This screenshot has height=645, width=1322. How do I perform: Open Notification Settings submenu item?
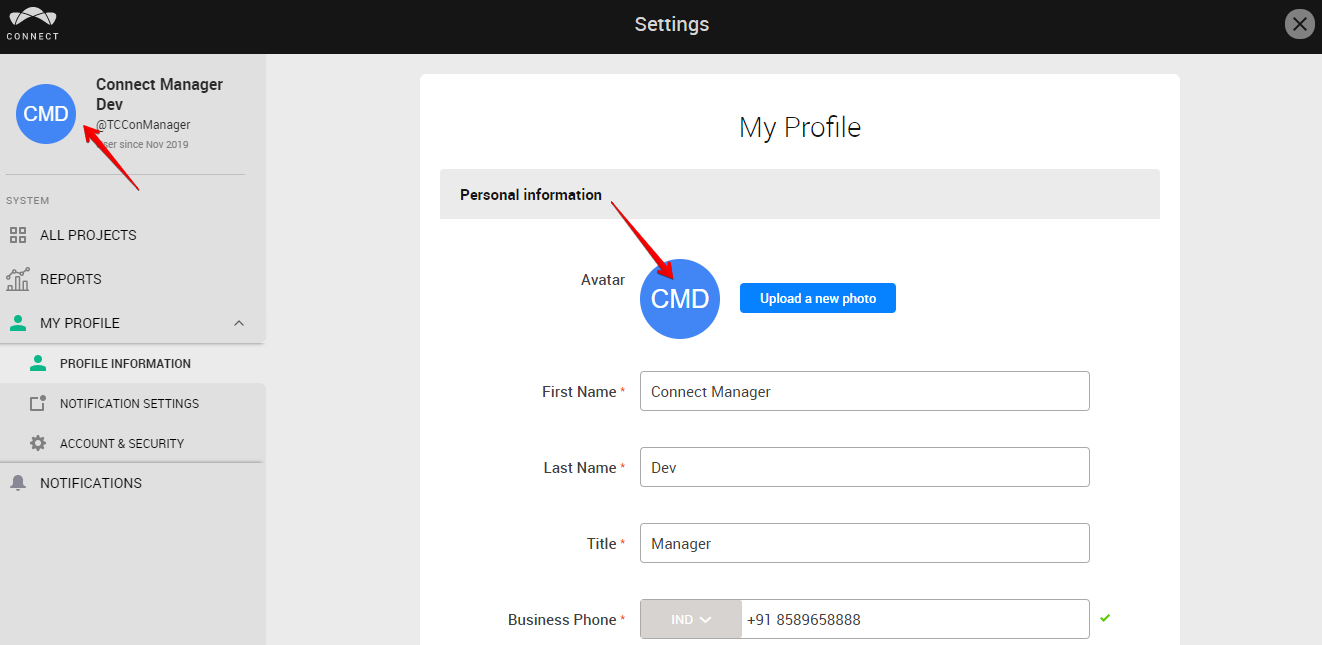132,404
